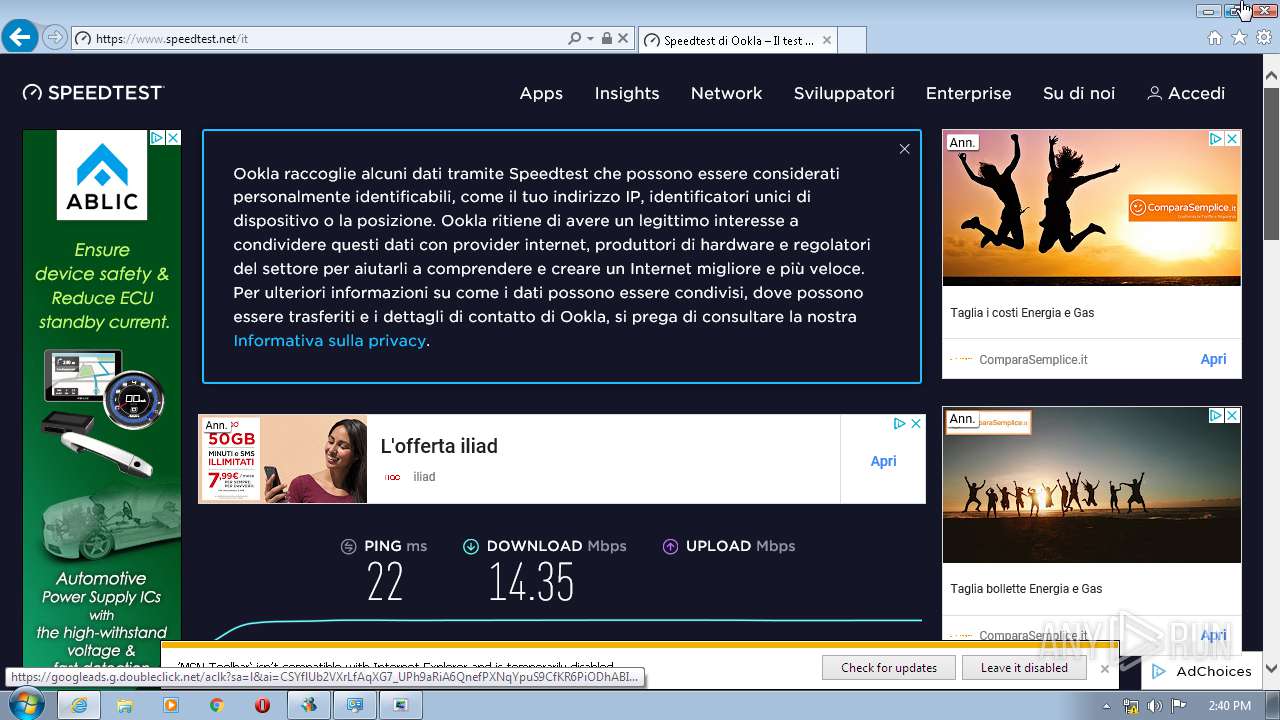
Task: Click AdChoices info icon on ABLIC ad
Action: 157,138
